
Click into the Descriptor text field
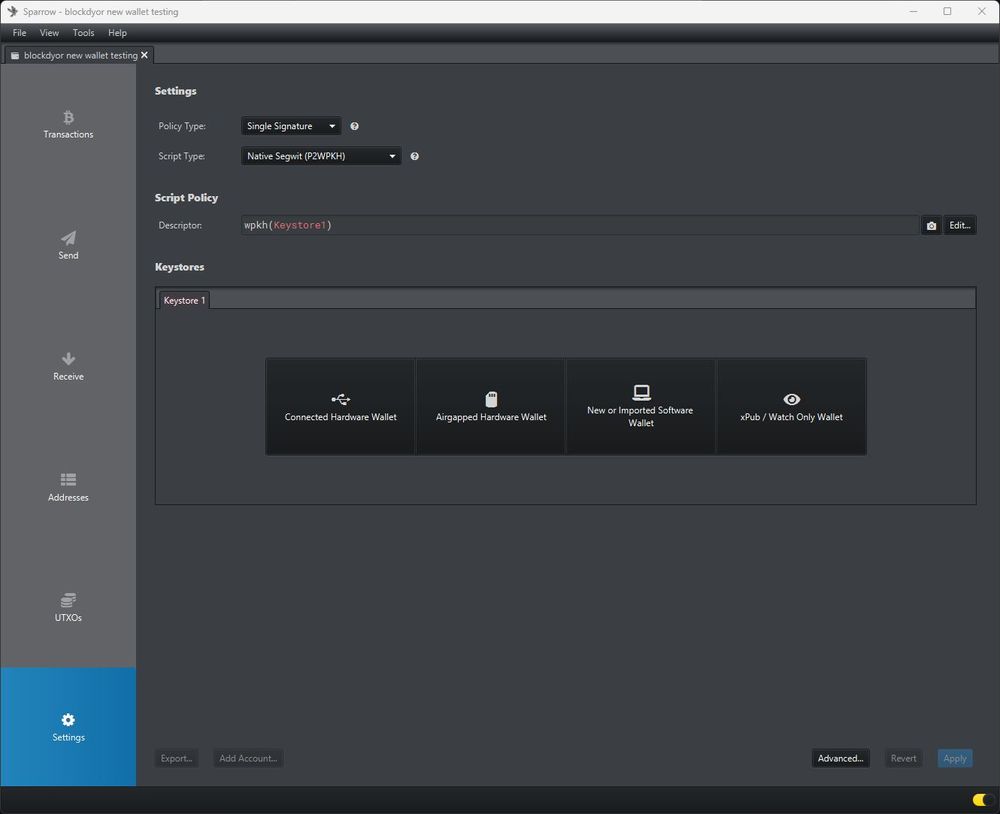coord(578,226)
